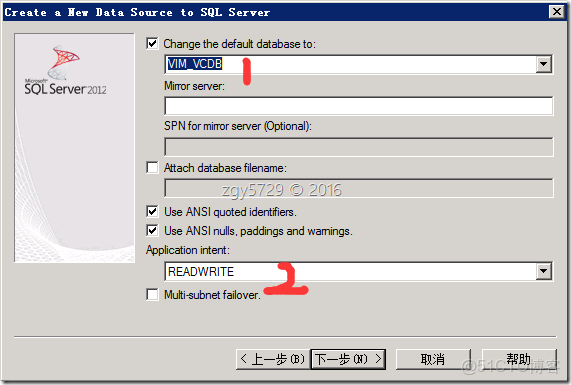Select the VIM_VCDB database combo box
Image resolution: width=571 pixels, height=385 pixels.
(358, 64)
